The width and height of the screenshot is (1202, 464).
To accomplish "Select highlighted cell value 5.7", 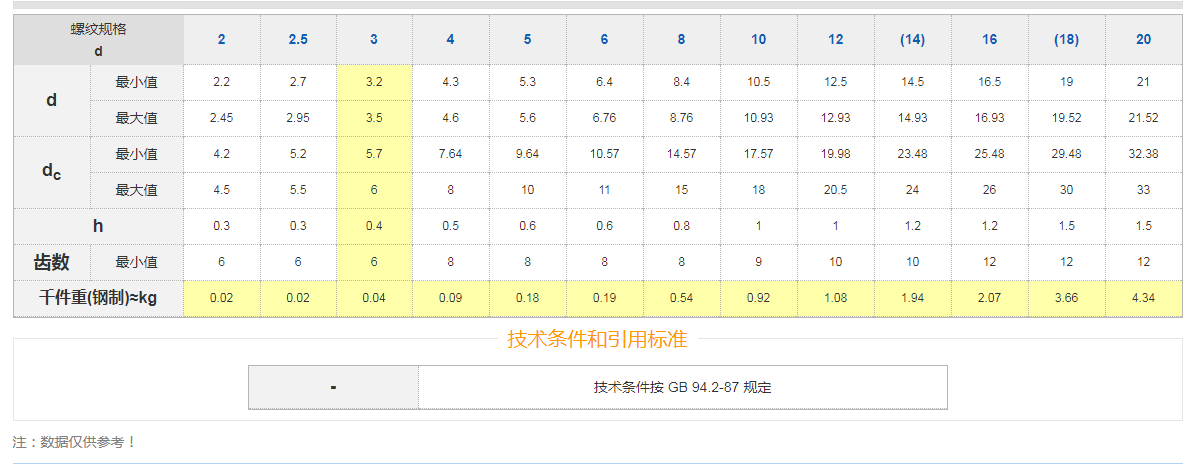I will coord(375,154).
